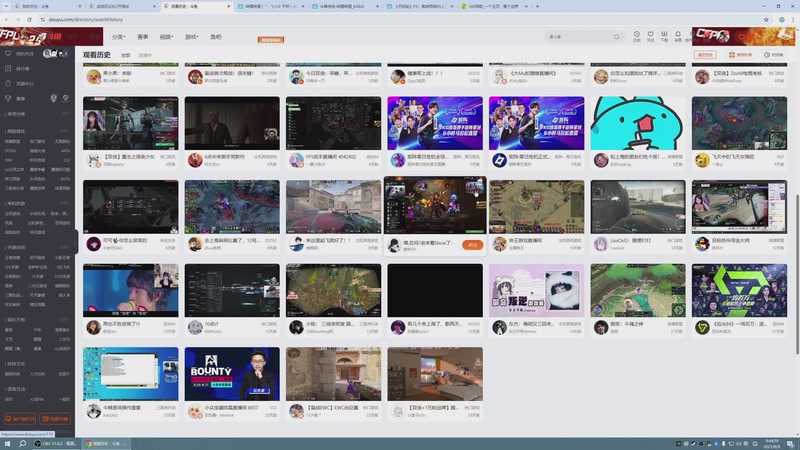Open the blank black stream thumbnail
Screen dimensions: 800x450
tap(435, 290)
